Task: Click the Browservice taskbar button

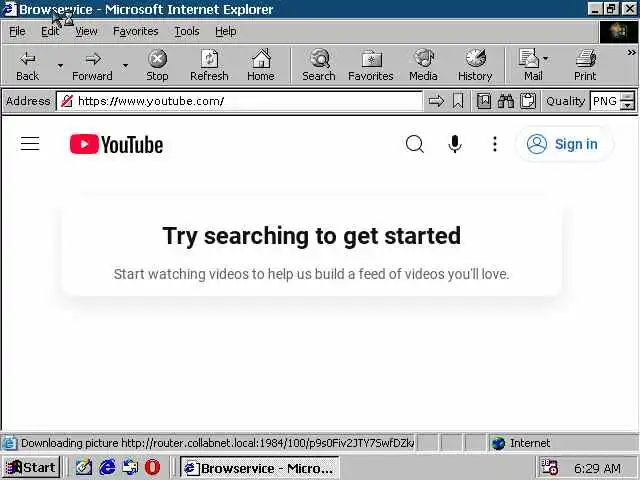Action: pyautogui.click(x=260, y=468)
